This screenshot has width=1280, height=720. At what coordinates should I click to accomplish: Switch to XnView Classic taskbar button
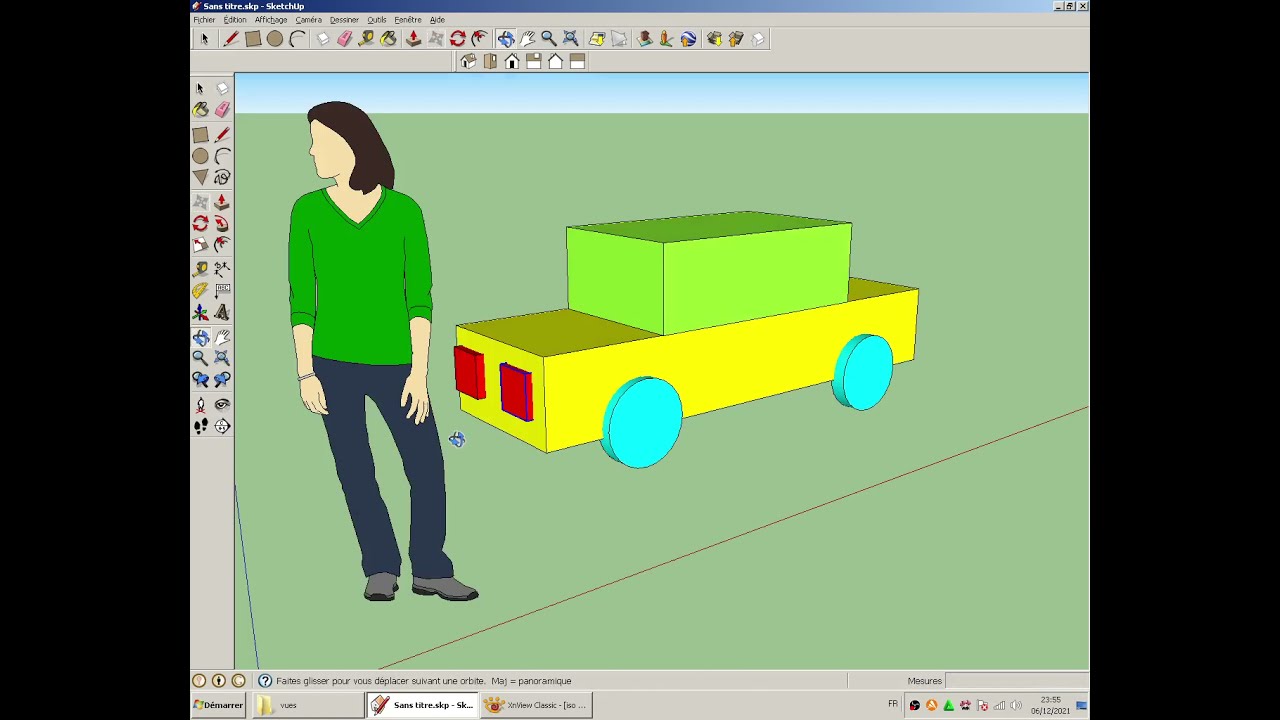click(537, 705)
